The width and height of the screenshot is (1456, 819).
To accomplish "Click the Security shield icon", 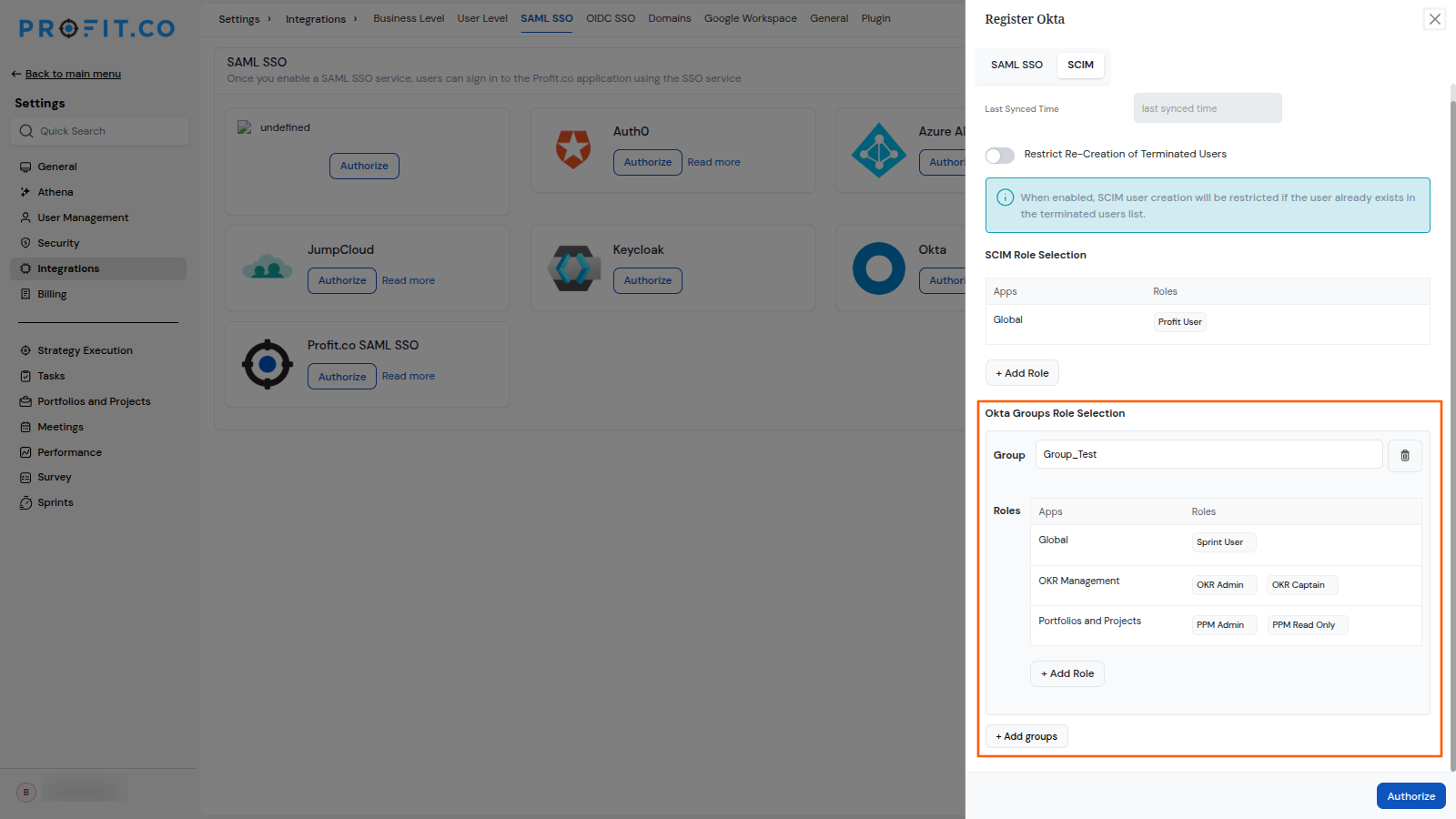I will (25, 244).
